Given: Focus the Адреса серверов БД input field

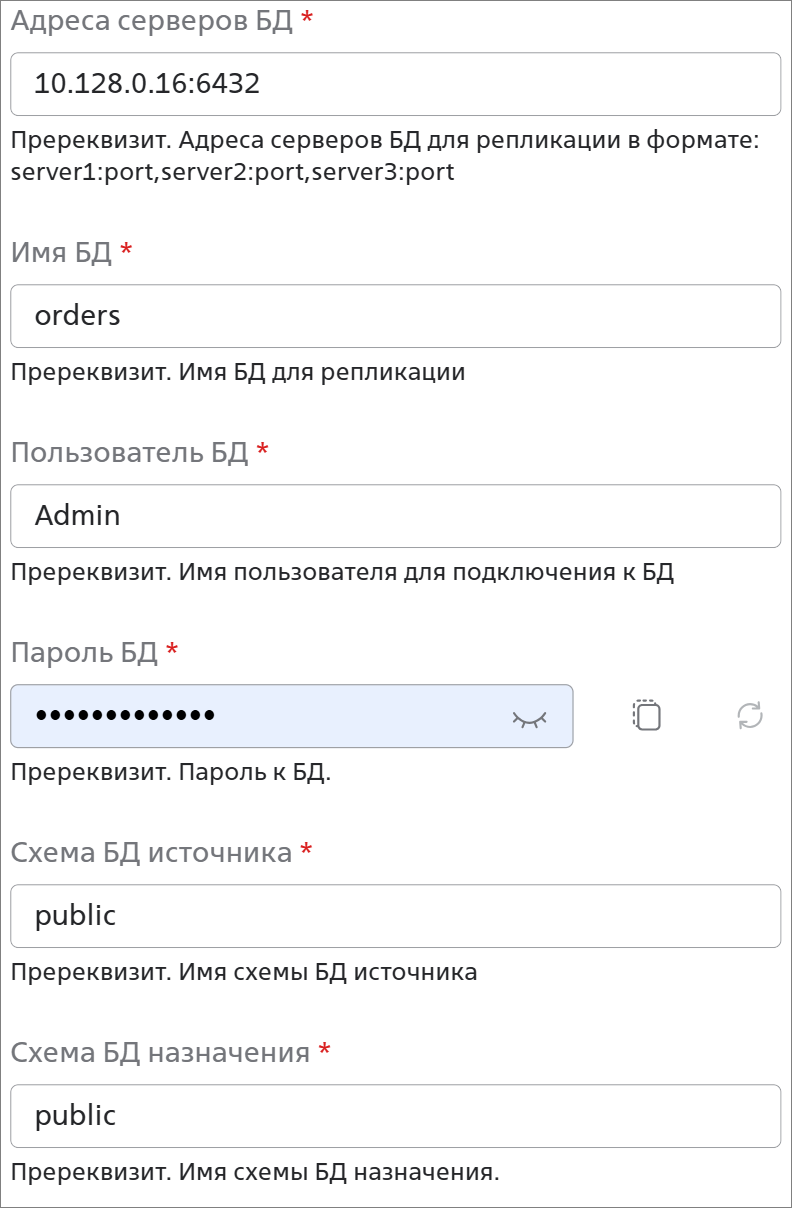Looking at the screenshot, I should coord(395,84).
